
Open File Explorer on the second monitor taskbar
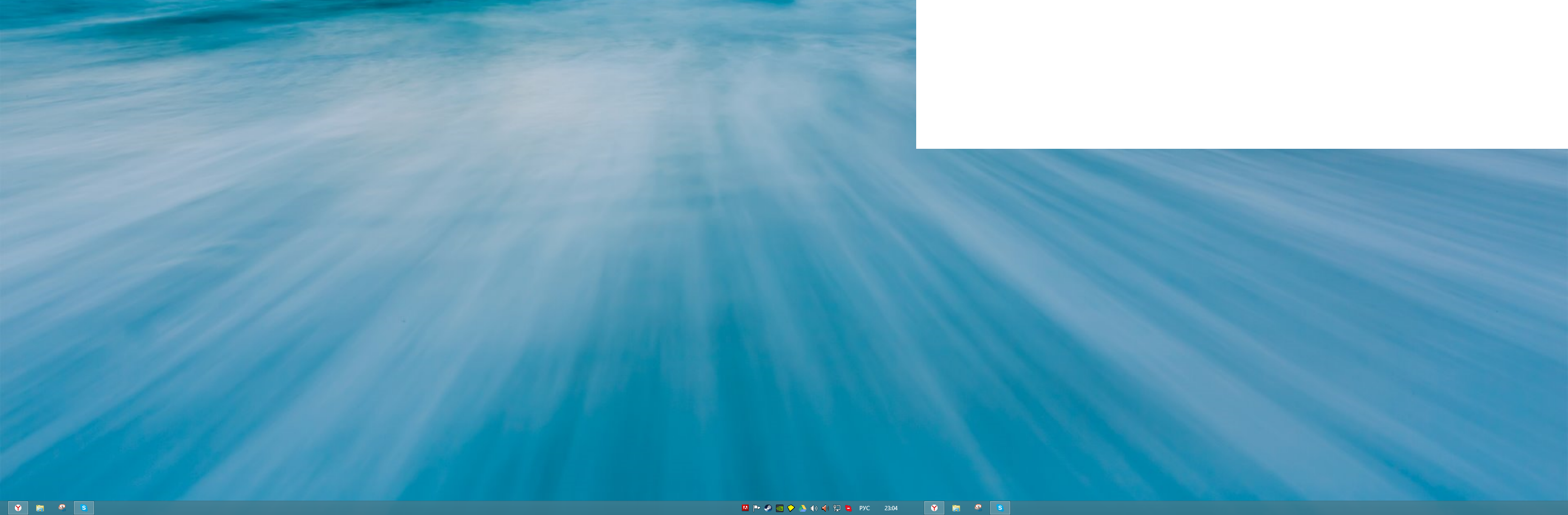(x=956, y=508)
